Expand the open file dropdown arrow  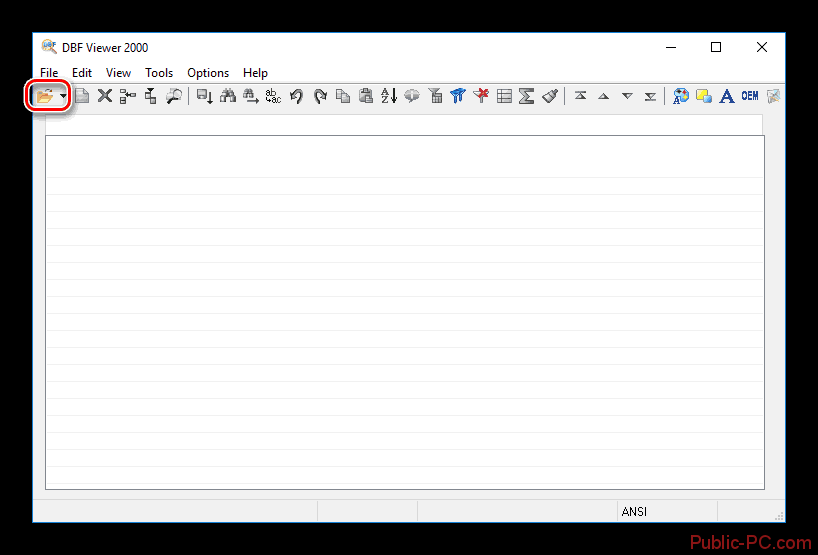[63, 97]
